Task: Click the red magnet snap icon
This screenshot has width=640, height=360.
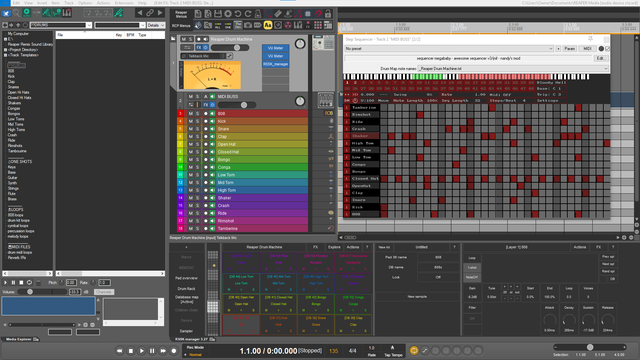Action: coord(318,14)
